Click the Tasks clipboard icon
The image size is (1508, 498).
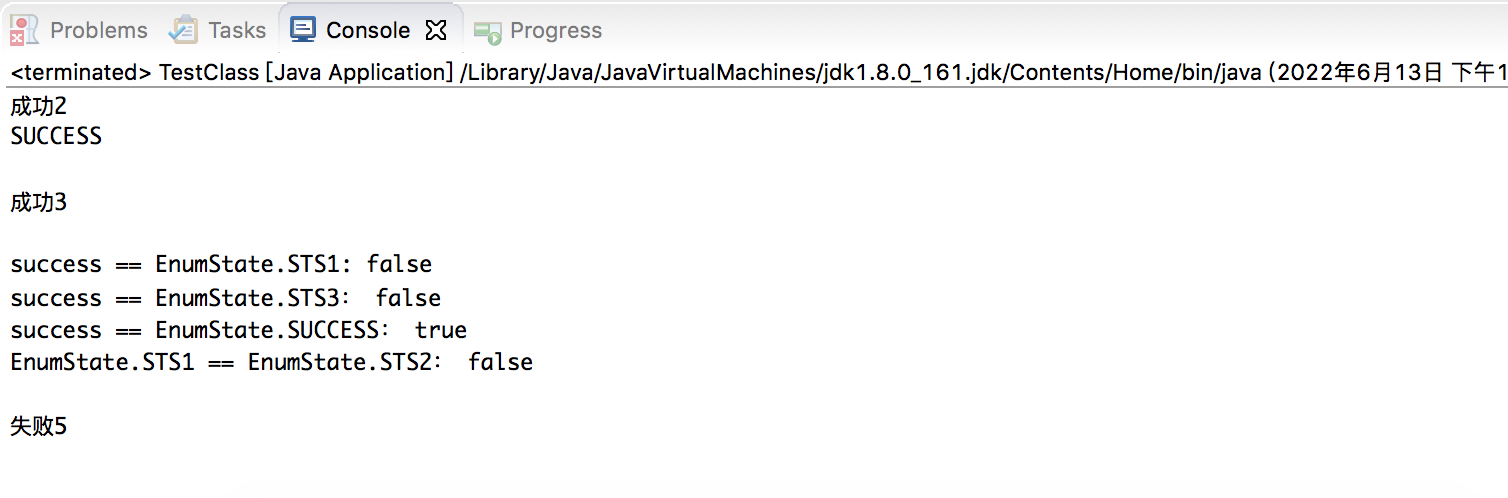[x=183, y=30]
